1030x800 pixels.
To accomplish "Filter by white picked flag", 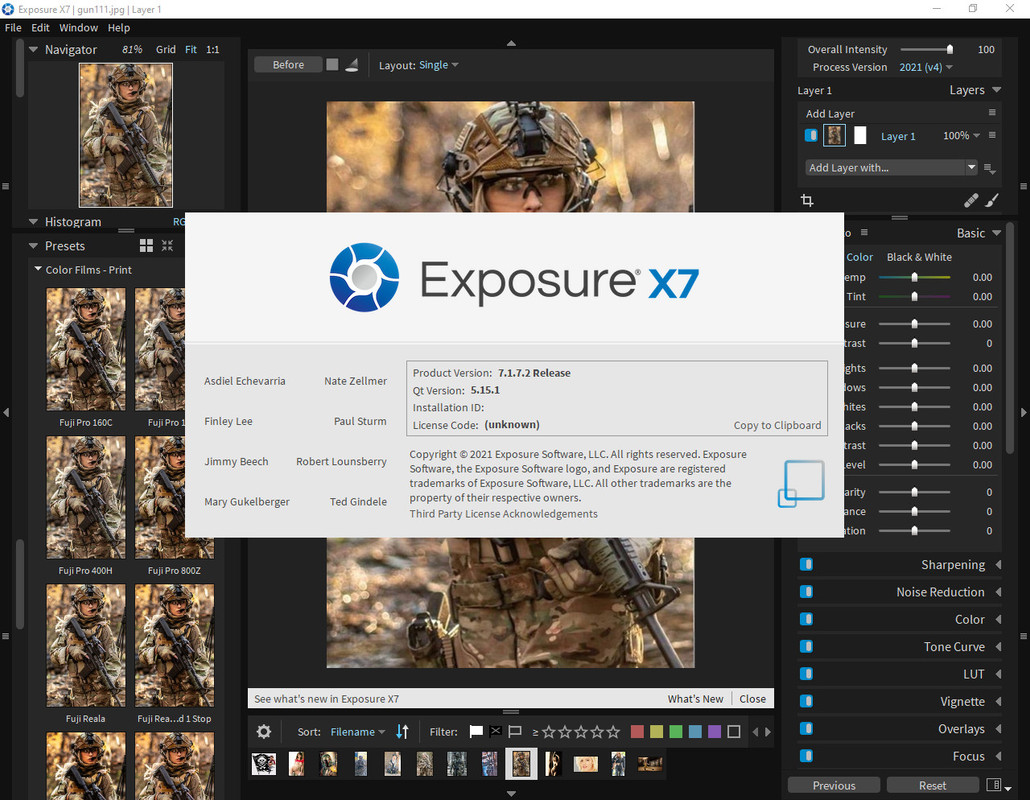I will (476, 732).
